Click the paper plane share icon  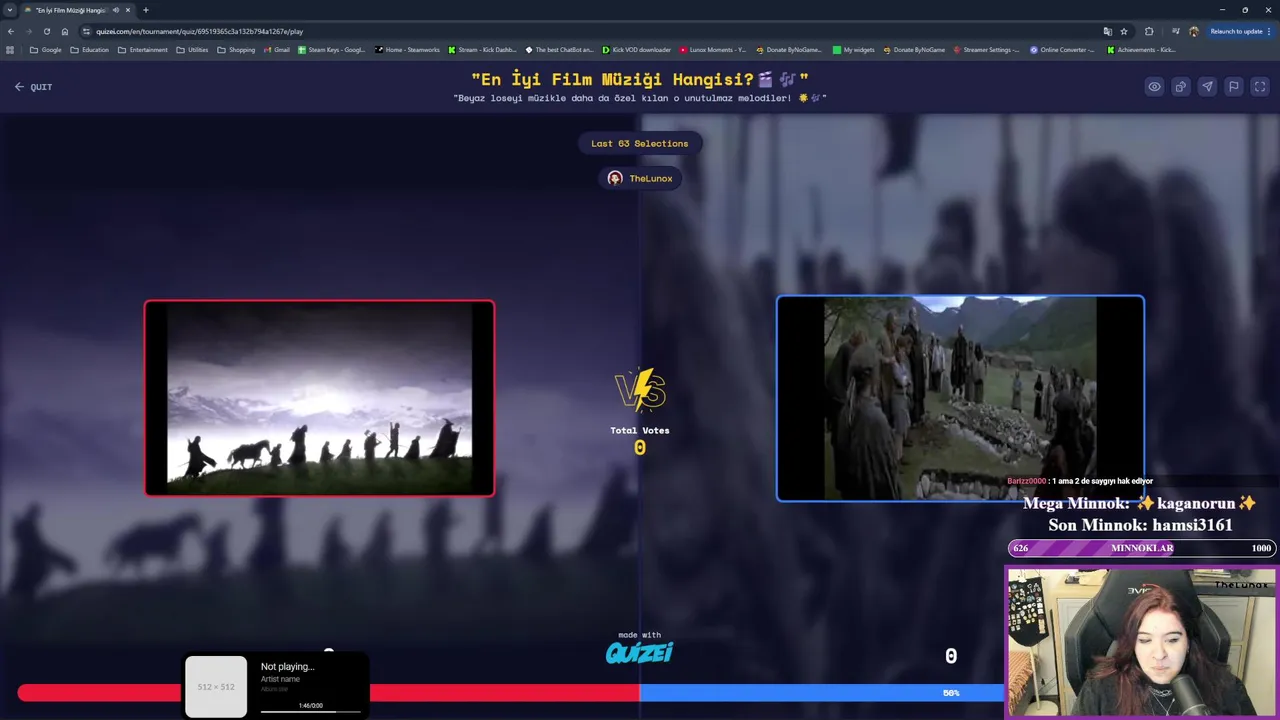[x=1207, y=87]
